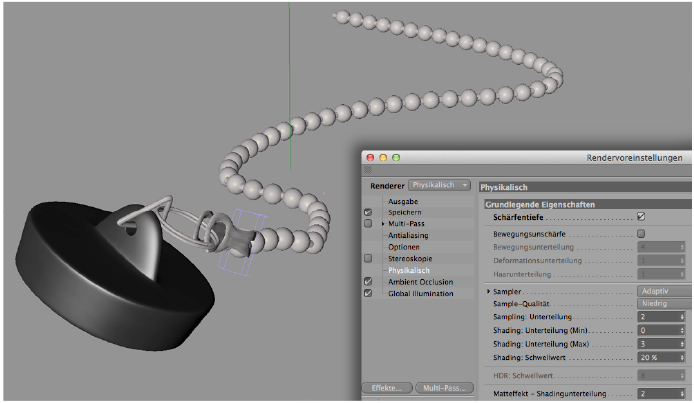This screenshot has width=694, height=403.
Task: Click the Multi-Pass... button
Action: [x=444, y=388]
